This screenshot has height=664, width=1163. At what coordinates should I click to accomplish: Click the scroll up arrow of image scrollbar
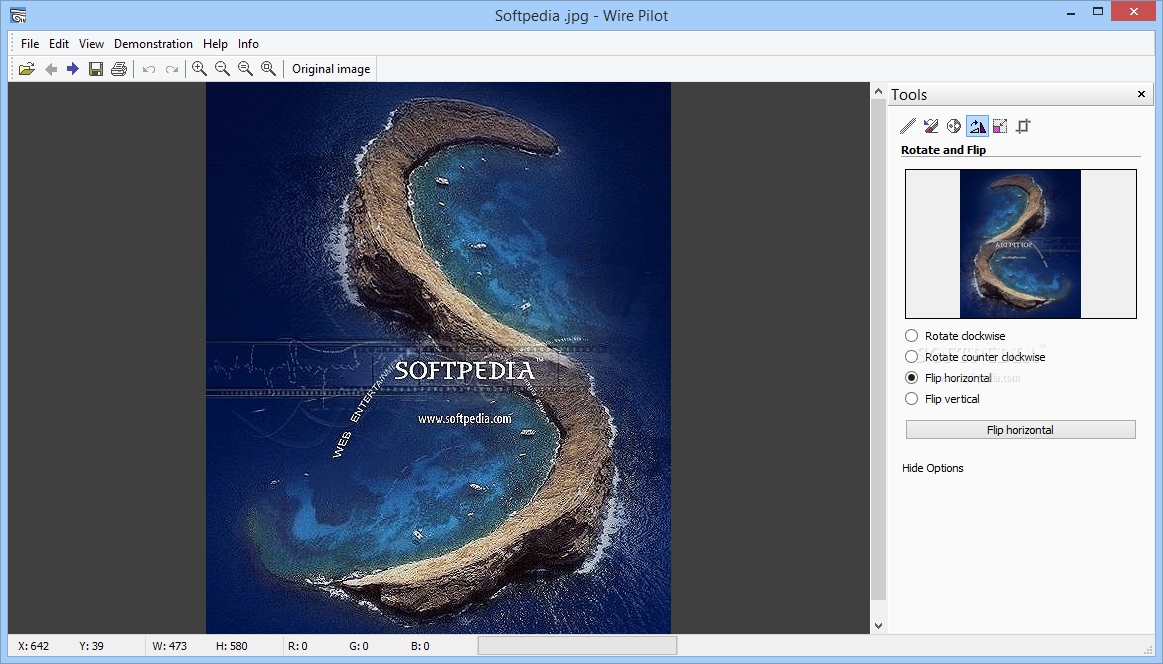pos(878,90)
